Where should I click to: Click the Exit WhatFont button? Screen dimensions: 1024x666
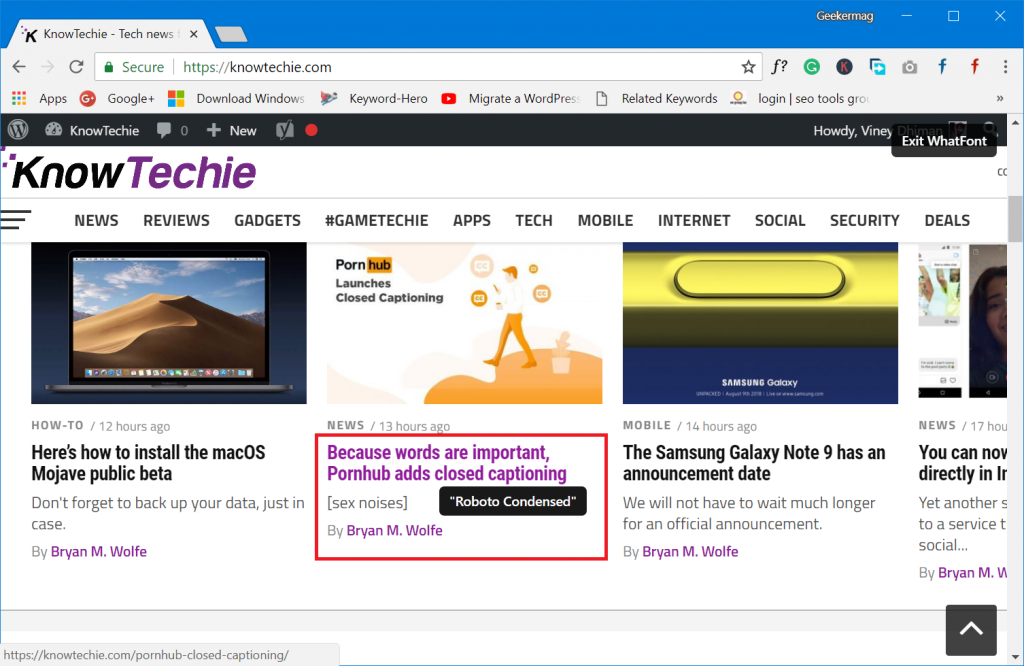click(x=944, y=141)
